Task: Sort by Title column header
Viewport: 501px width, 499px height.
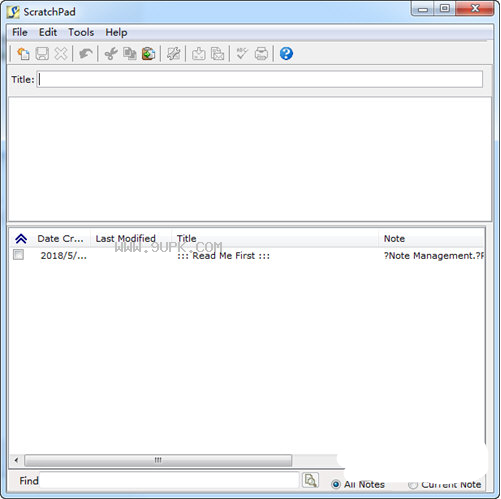Action: [275, 239]
